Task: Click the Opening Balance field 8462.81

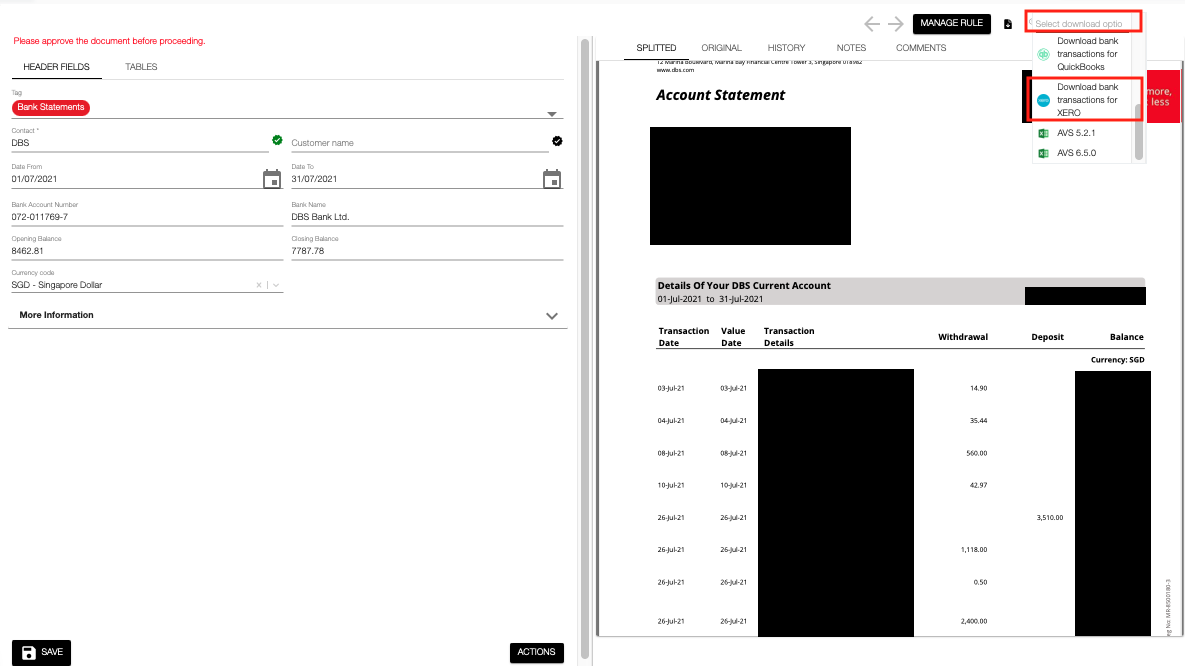Action: [x=147, y=251]
